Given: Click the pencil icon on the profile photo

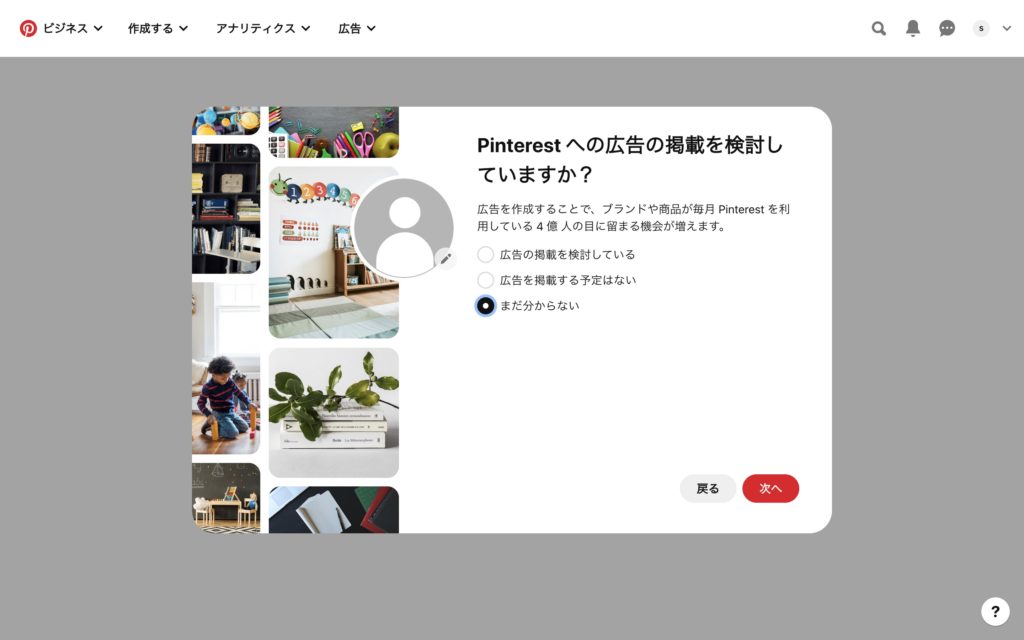Looking at the screenshot, I should coord(445,259).
